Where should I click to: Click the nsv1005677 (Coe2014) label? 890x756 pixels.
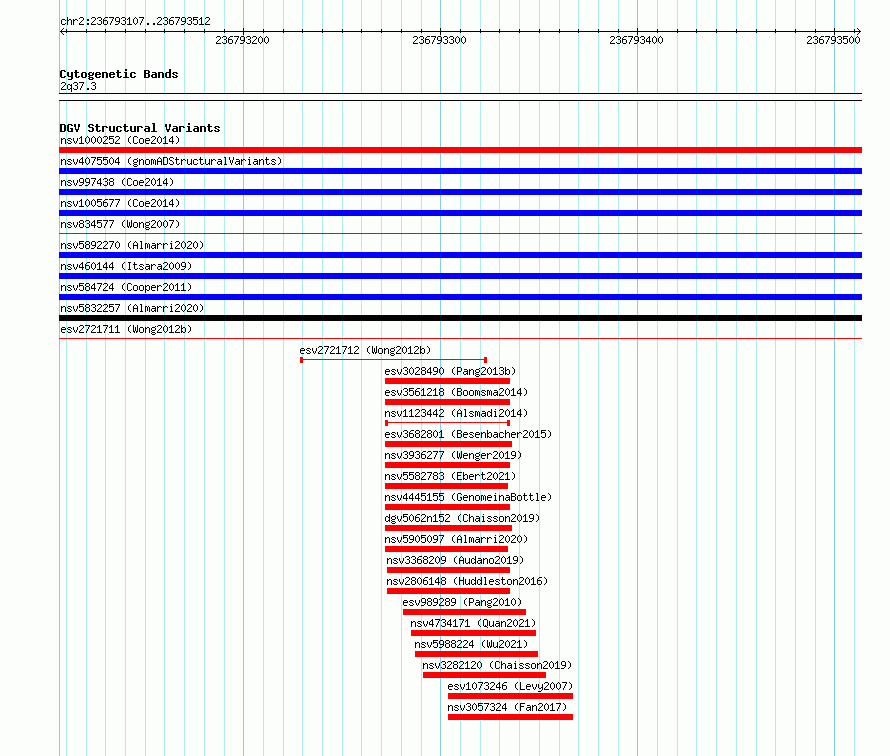point(120,203)
